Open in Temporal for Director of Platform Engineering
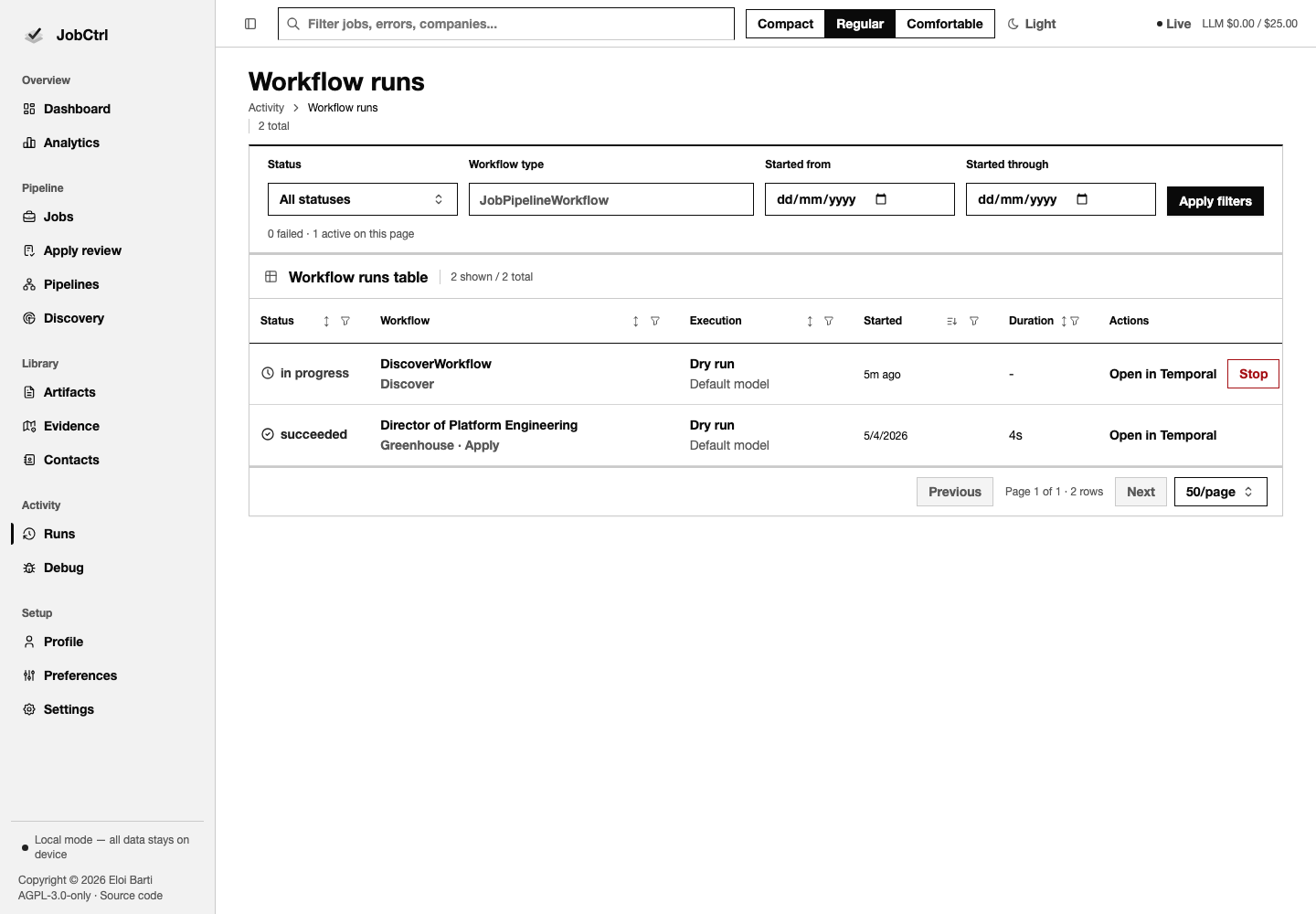The height and width of the screenshot is (914, 1316). pos(1162,435)
